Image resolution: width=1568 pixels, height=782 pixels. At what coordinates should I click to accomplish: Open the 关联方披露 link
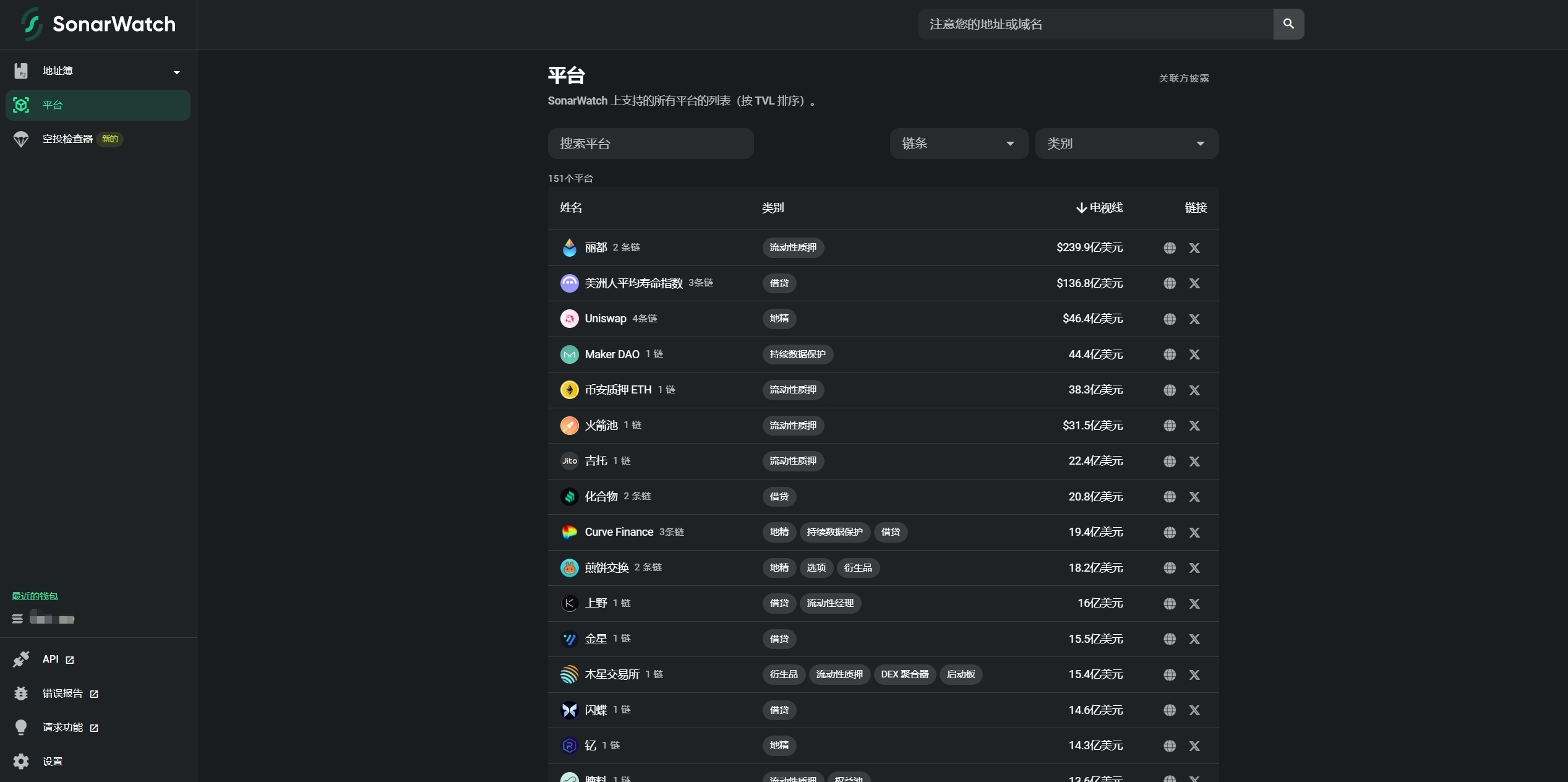click(x=1183, y=77)
